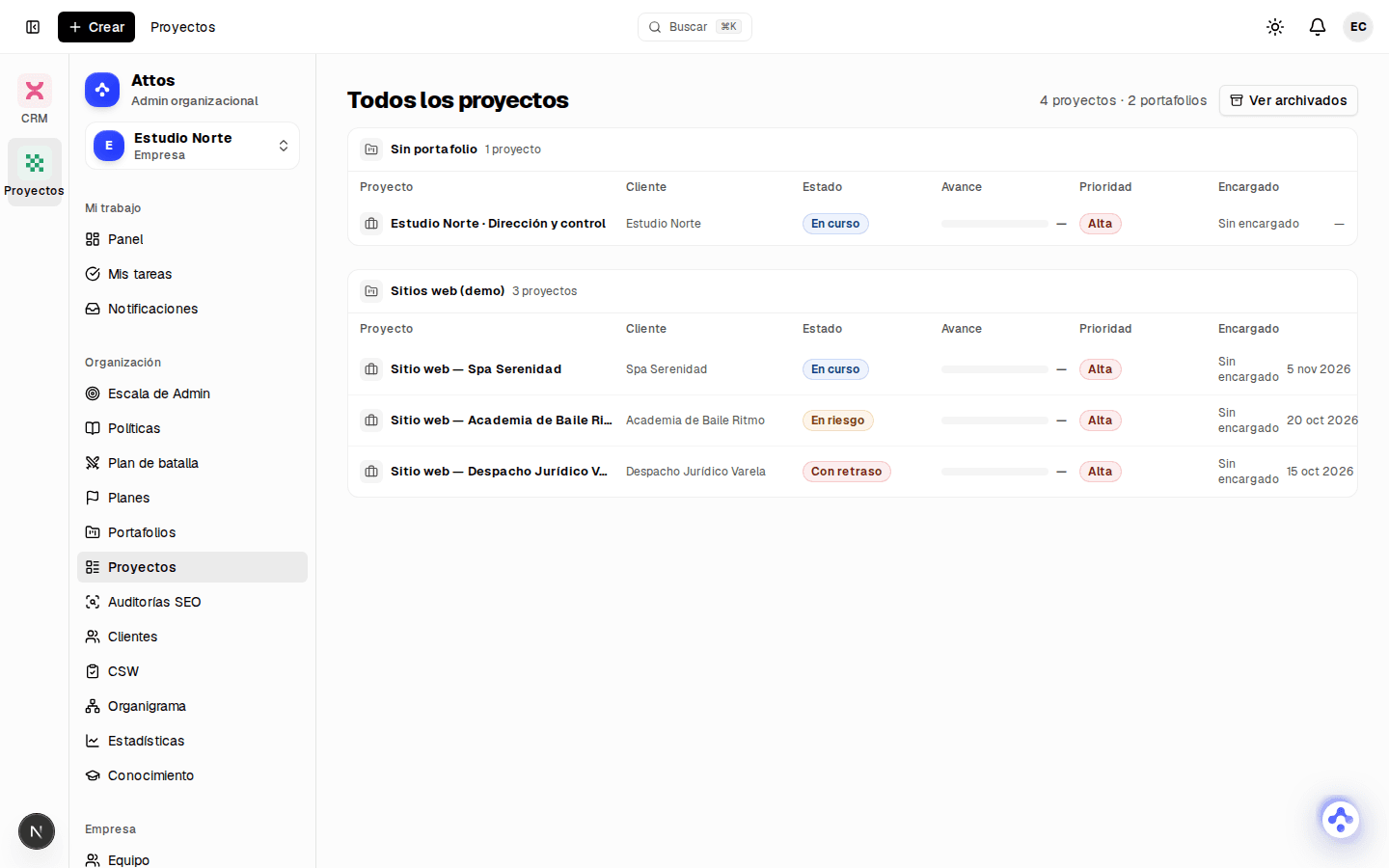Open Auditorías SEO

(x=192, y=602)
